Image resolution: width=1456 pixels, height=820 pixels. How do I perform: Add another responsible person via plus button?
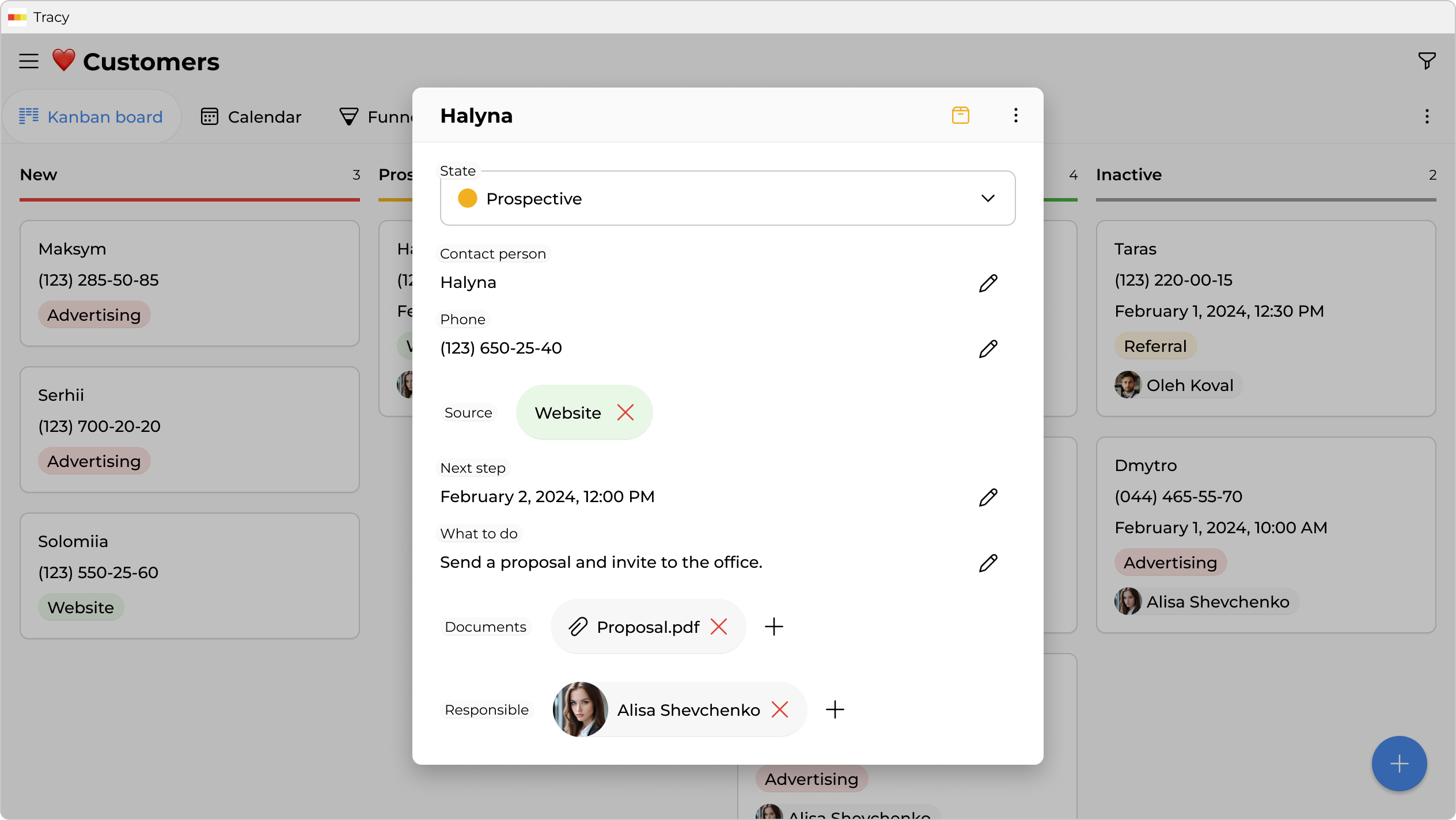[835, 709]
